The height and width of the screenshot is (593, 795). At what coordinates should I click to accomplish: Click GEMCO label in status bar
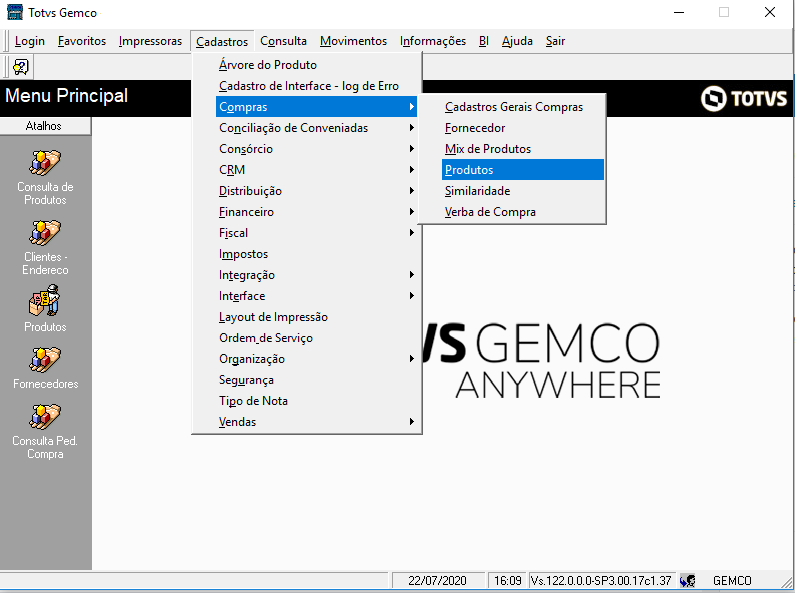[x=732, y=580]
